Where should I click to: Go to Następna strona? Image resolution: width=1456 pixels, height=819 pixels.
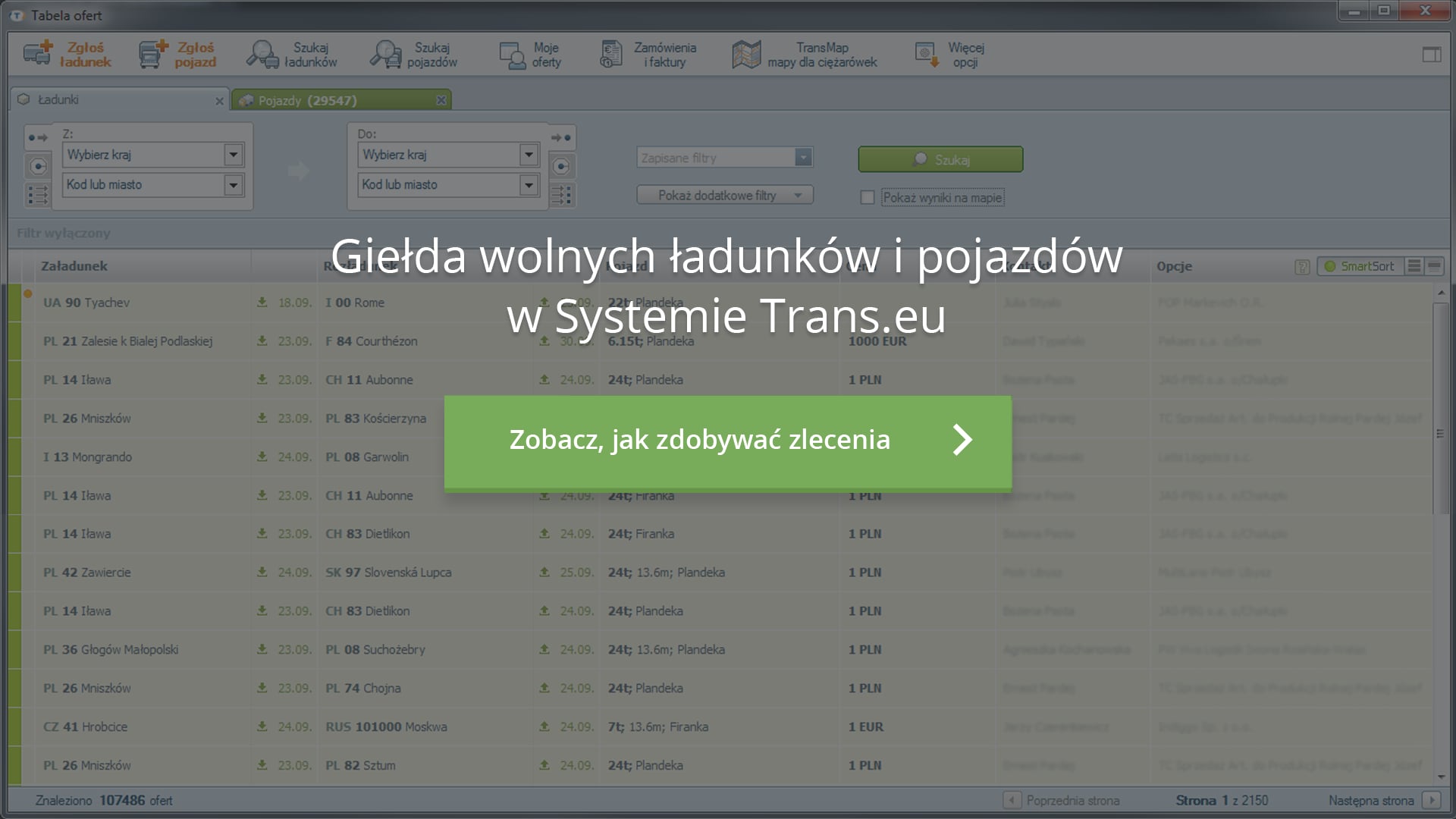(x=1383, y=800)
